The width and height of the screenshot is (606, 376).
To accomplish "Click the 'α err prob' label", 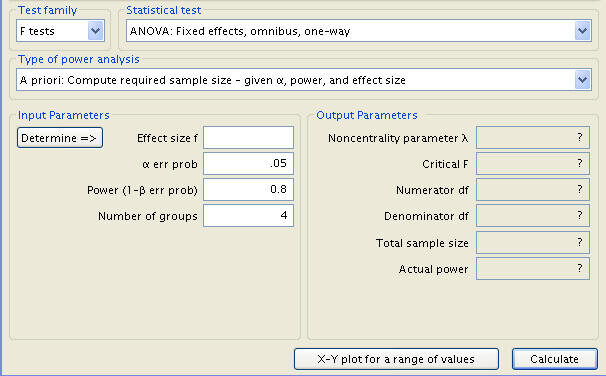I will pyautogui.click(x=170, y=165).
